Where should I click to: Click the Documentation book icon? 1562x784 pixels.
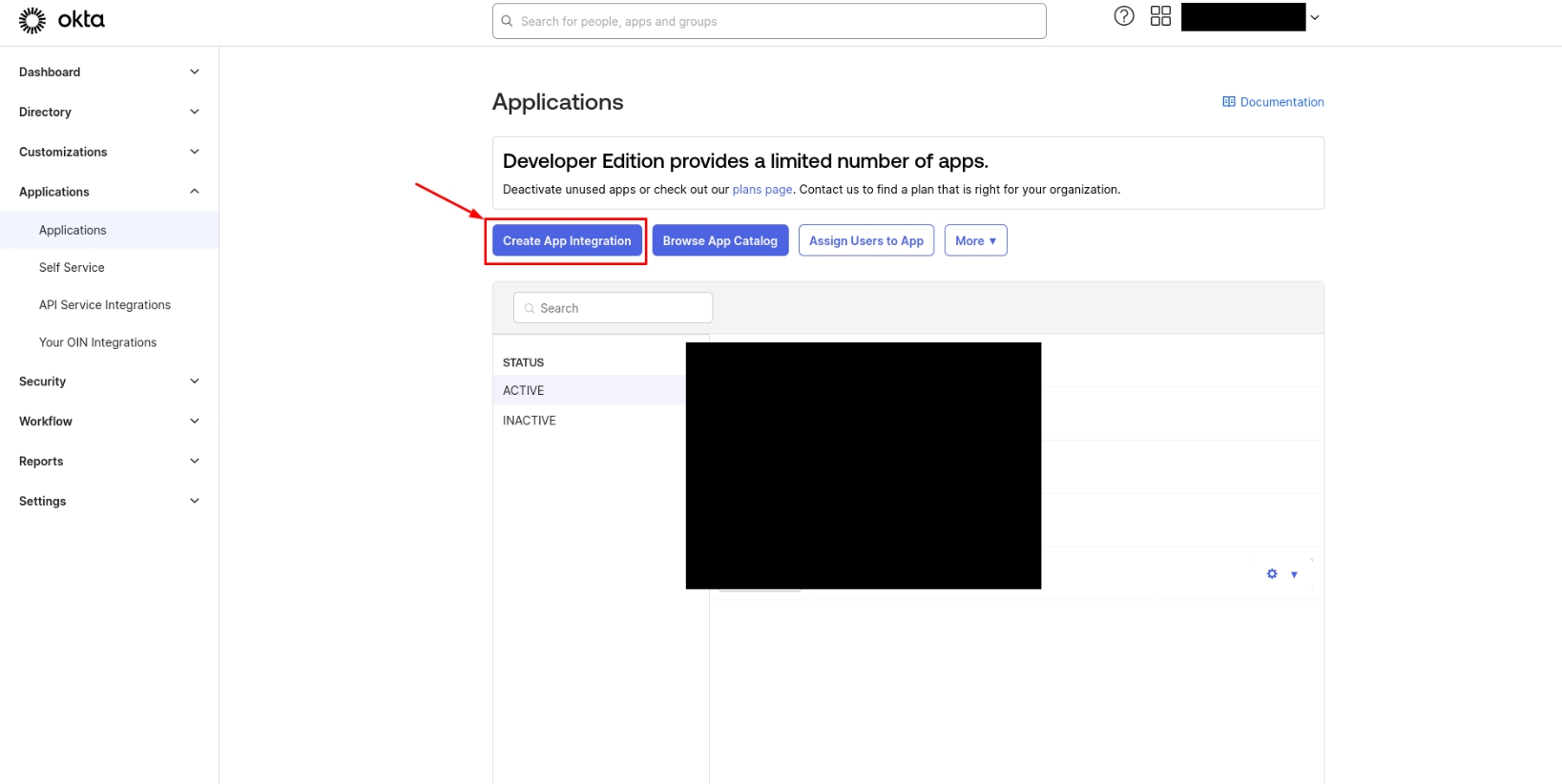coord(1229,102)
